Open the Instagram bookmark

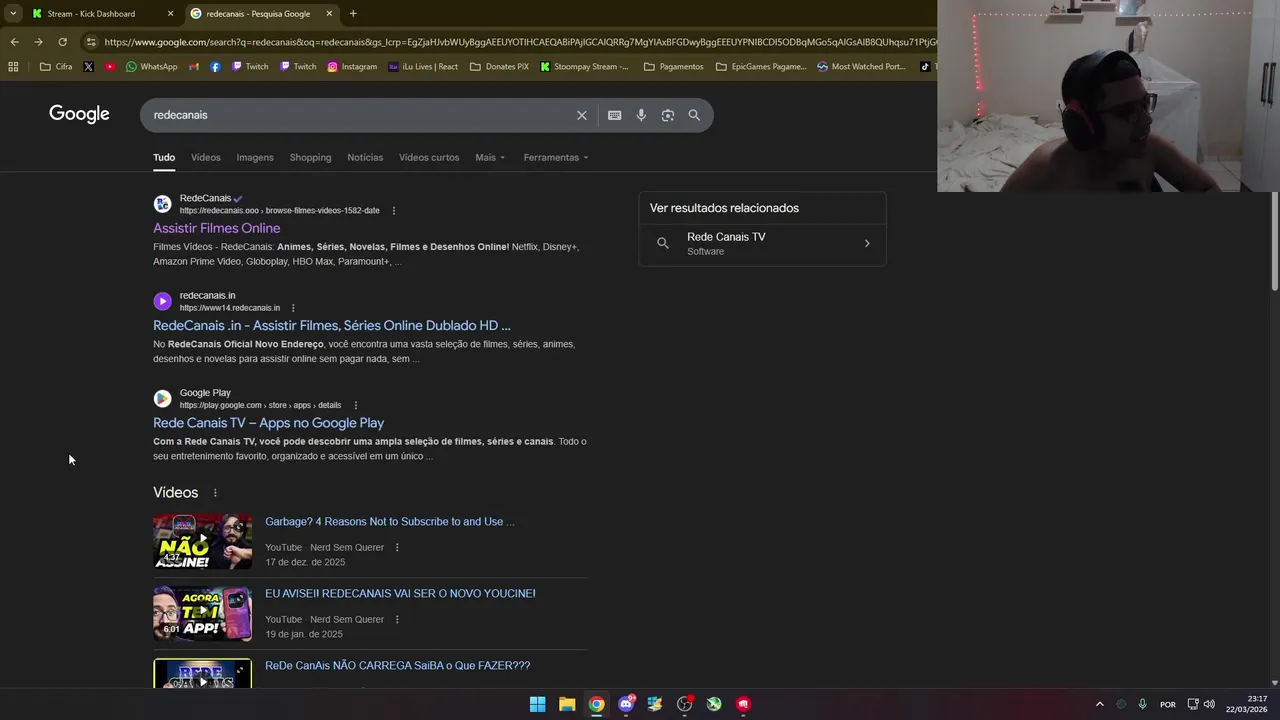[x=352, y=67]
